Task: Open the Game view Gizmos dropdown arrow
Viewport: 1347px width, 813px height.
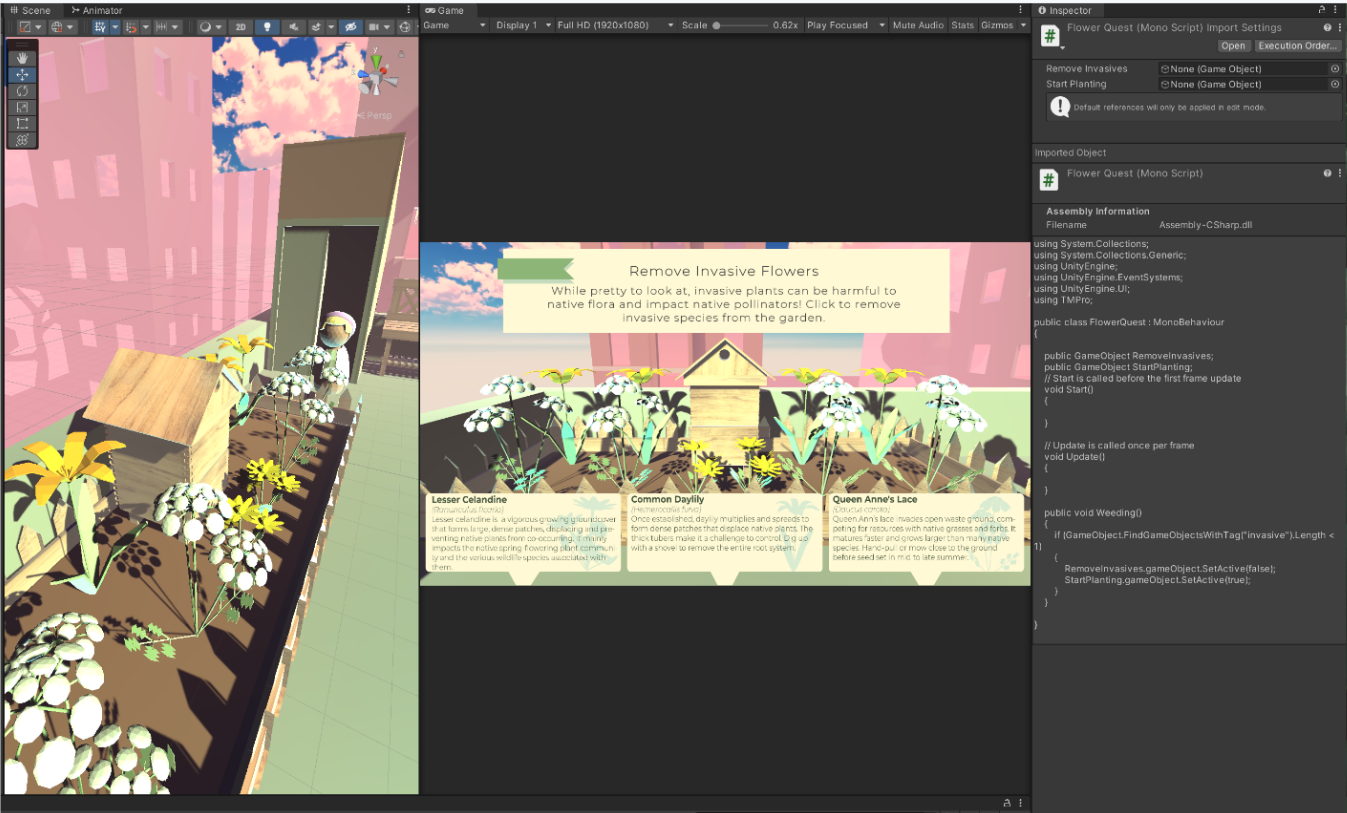Action: pos(1023,25)
